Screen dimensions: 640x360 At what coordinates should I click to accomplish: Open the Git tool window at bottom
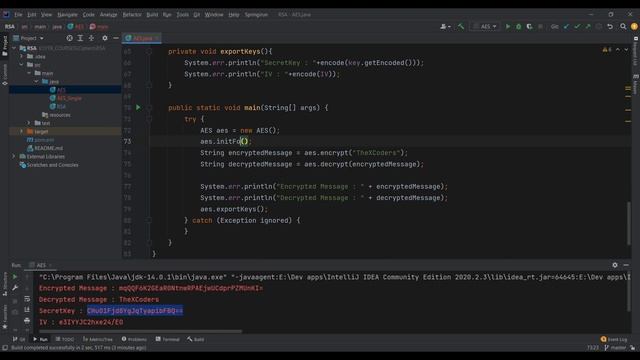(19, 339)
